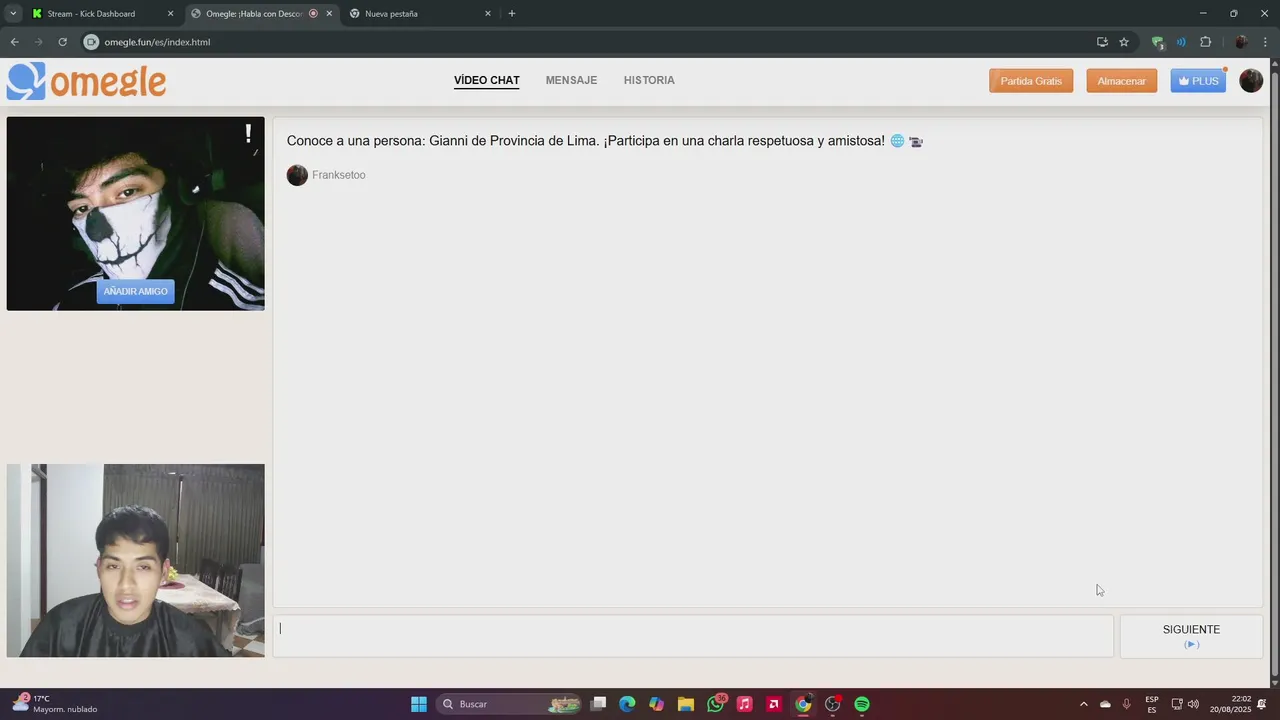Open the Chrome three-dot menu
The width and height of the screenshot is (1280, 720).
[x=1265, y=42]
